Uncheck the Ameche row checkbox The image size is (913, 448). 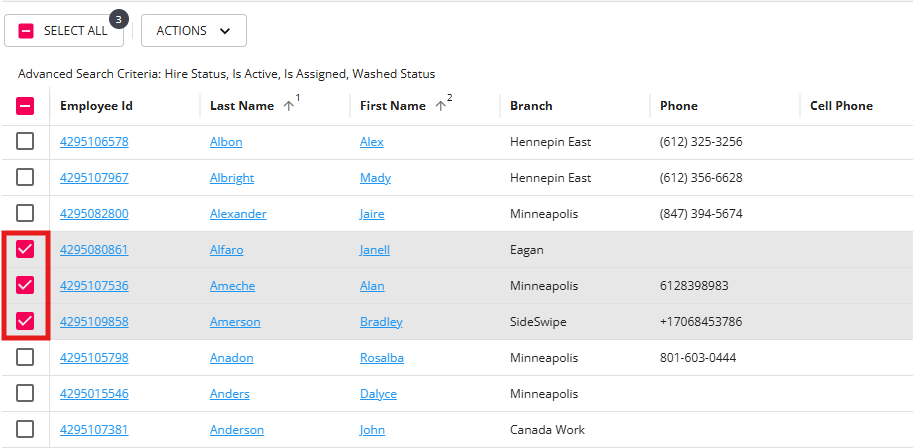point(25,285)
